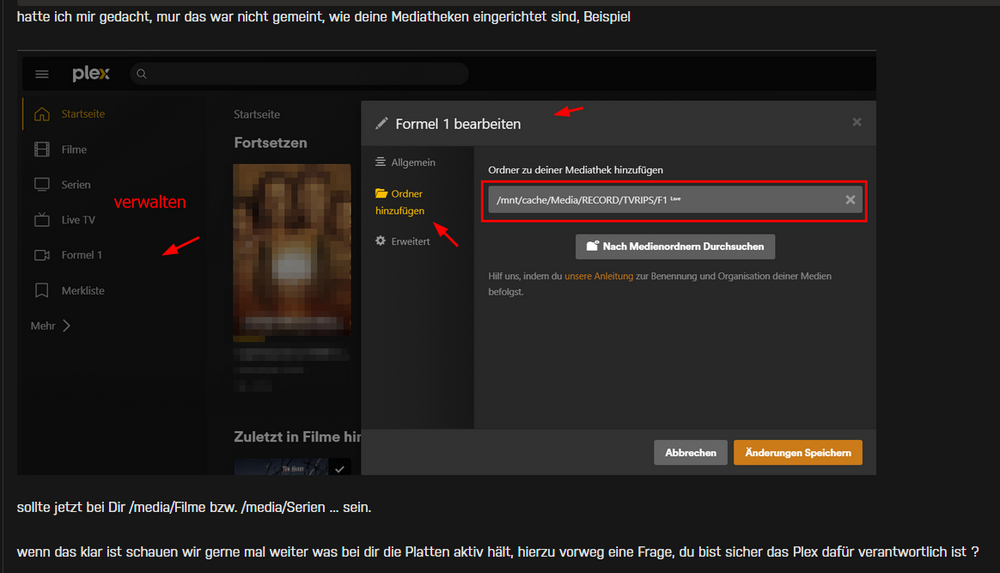Click the watched checkmark on the movie thumbnail

[339, 468]
